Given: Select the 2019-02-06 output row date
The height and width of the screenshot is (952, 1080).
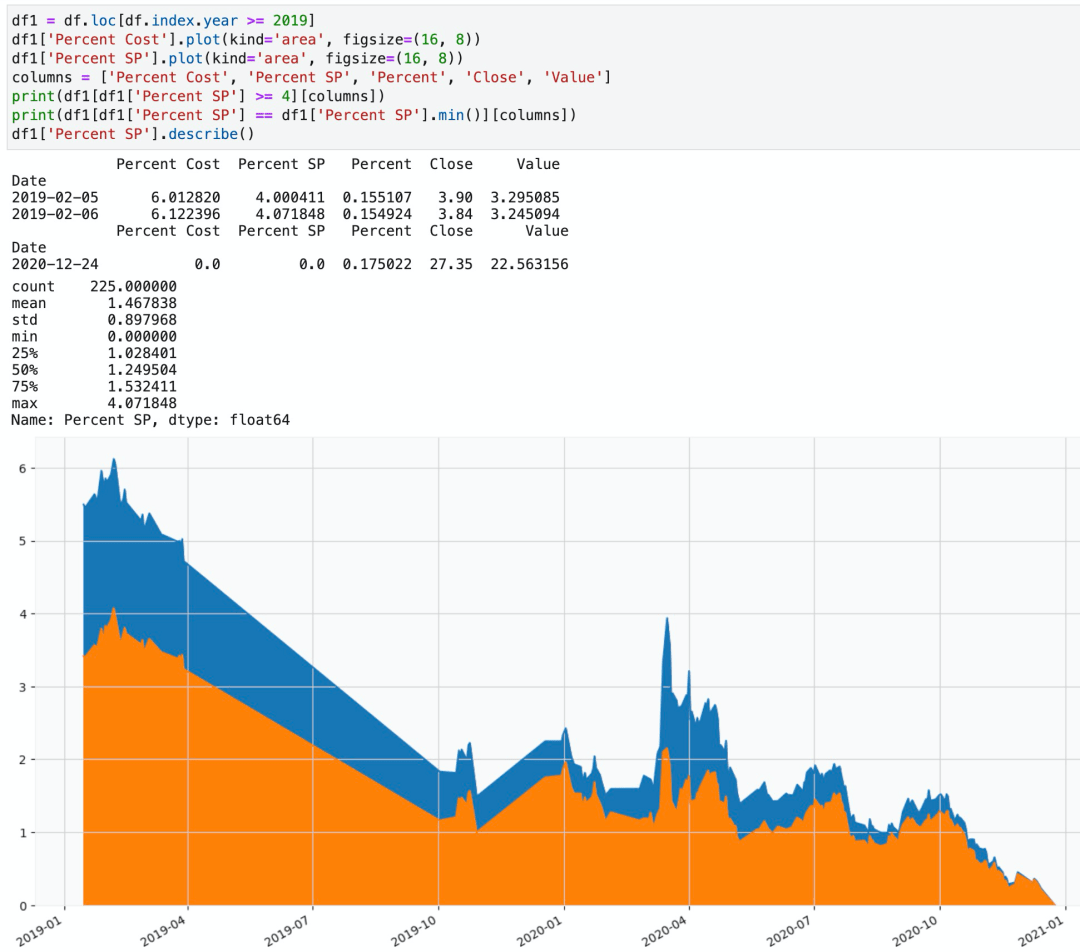Looking at the screenshot, I should [x=54, y=214].
